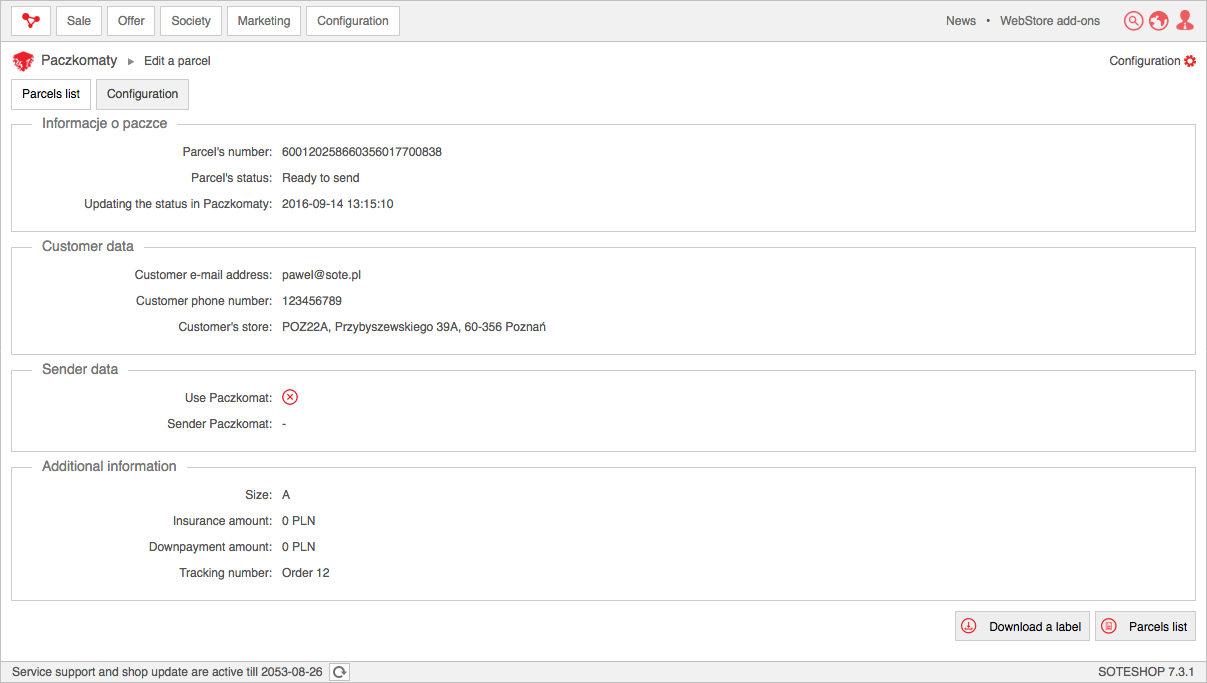Click the Sender data section heading

[x=80, y=369]
